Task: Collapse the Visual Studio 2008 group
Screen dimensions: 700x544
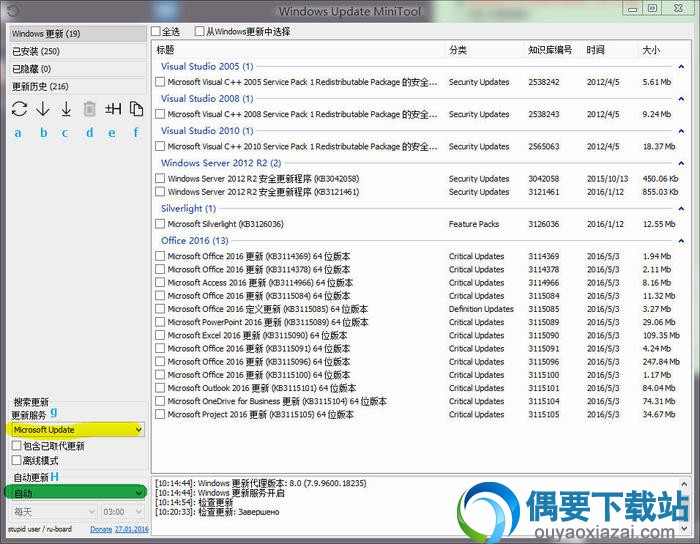Action: [x=681, y=99]
